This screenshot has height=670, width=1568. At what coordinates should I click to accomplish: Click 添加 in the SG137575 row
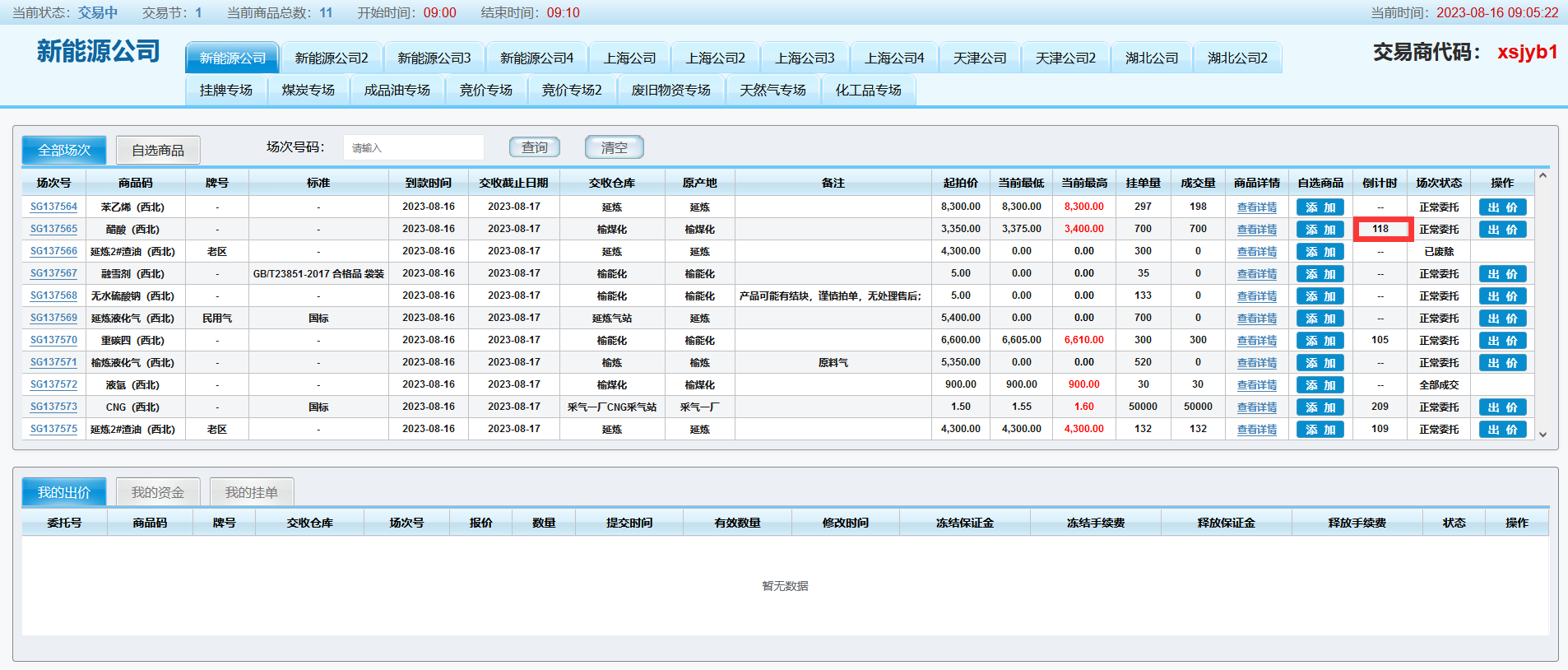1320,430
